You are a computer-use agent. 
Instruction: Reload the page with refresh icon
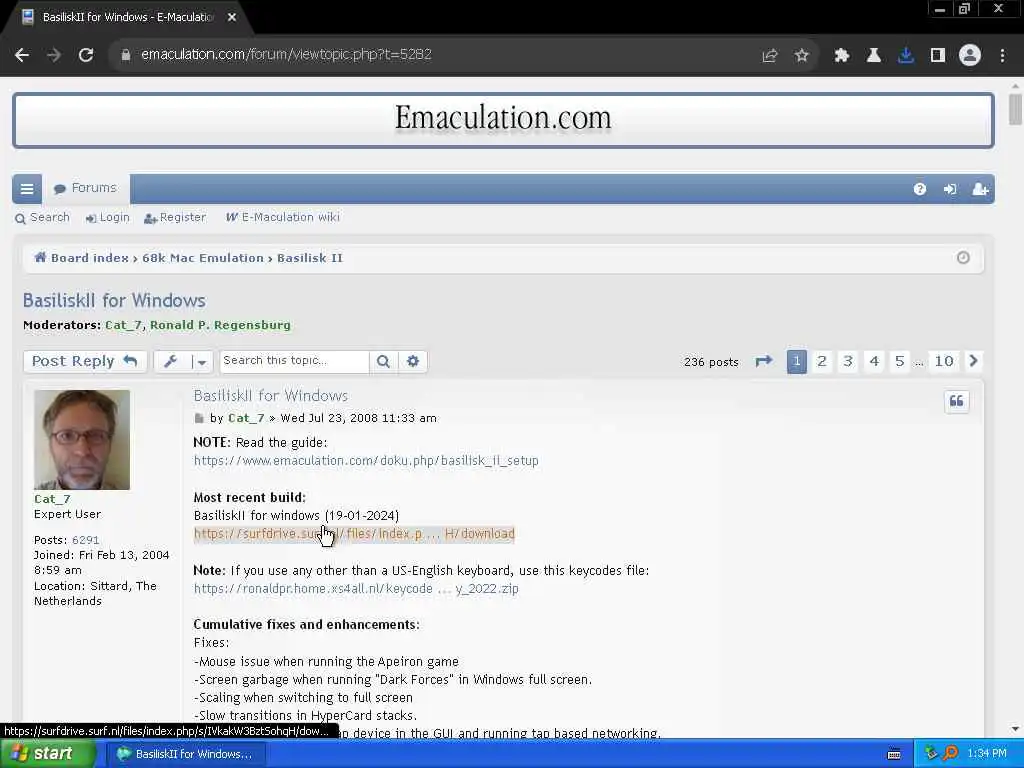coord(86,55)
